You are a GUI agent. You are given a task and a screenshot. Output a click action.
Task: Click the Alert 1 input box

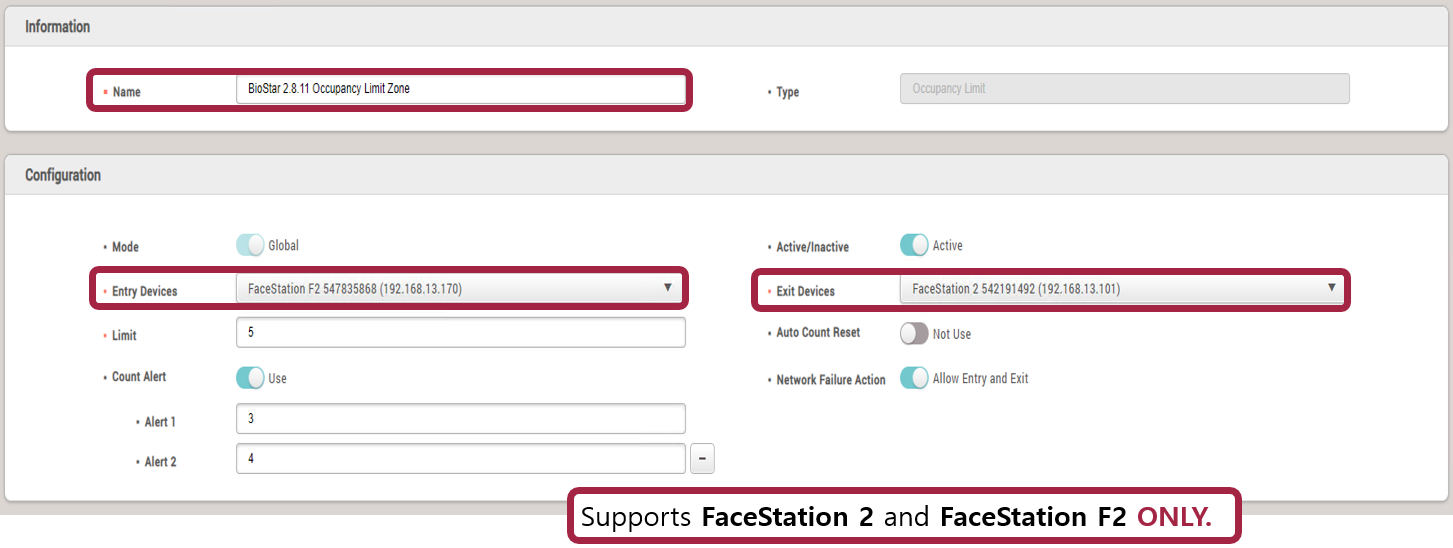(460, 419)
